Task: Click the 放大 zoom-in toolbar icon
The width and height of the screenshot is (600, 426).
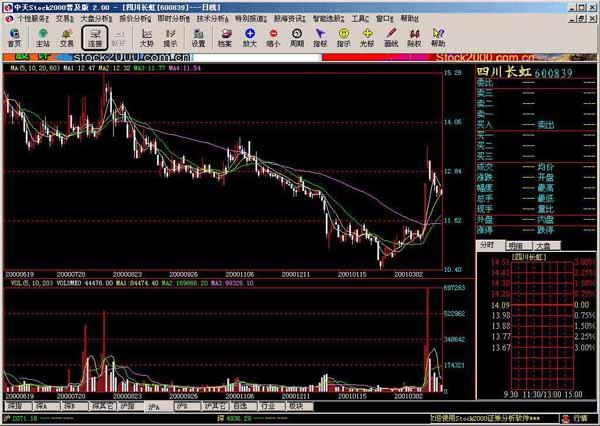Action: coord(249,38)
